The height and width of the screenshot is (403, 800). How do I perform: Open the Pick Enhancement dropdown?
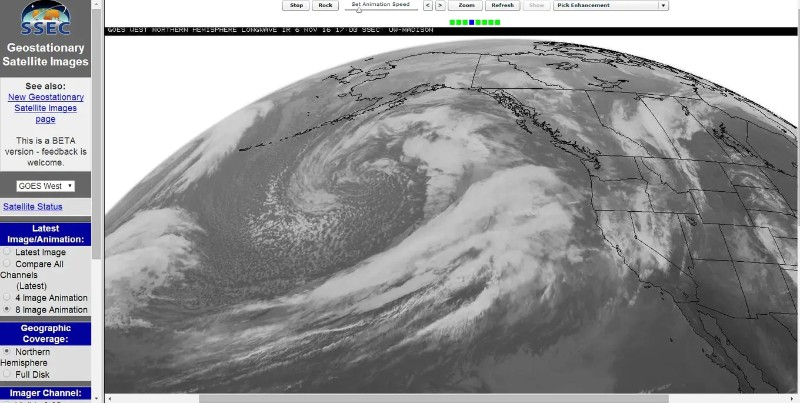[611, 5]
